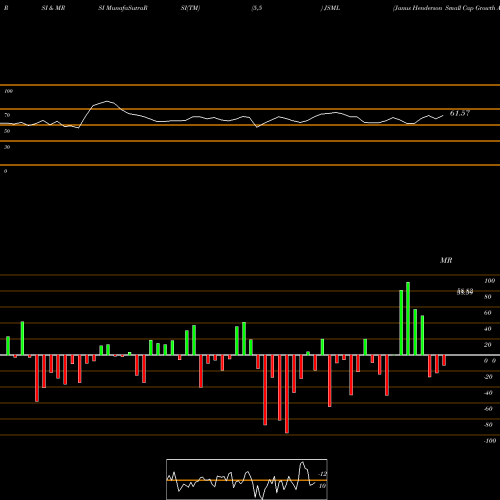The height and width of the screenshot is (500, 500).
Task: Click the '30' label on RSI axis
Action: (7, 147)
